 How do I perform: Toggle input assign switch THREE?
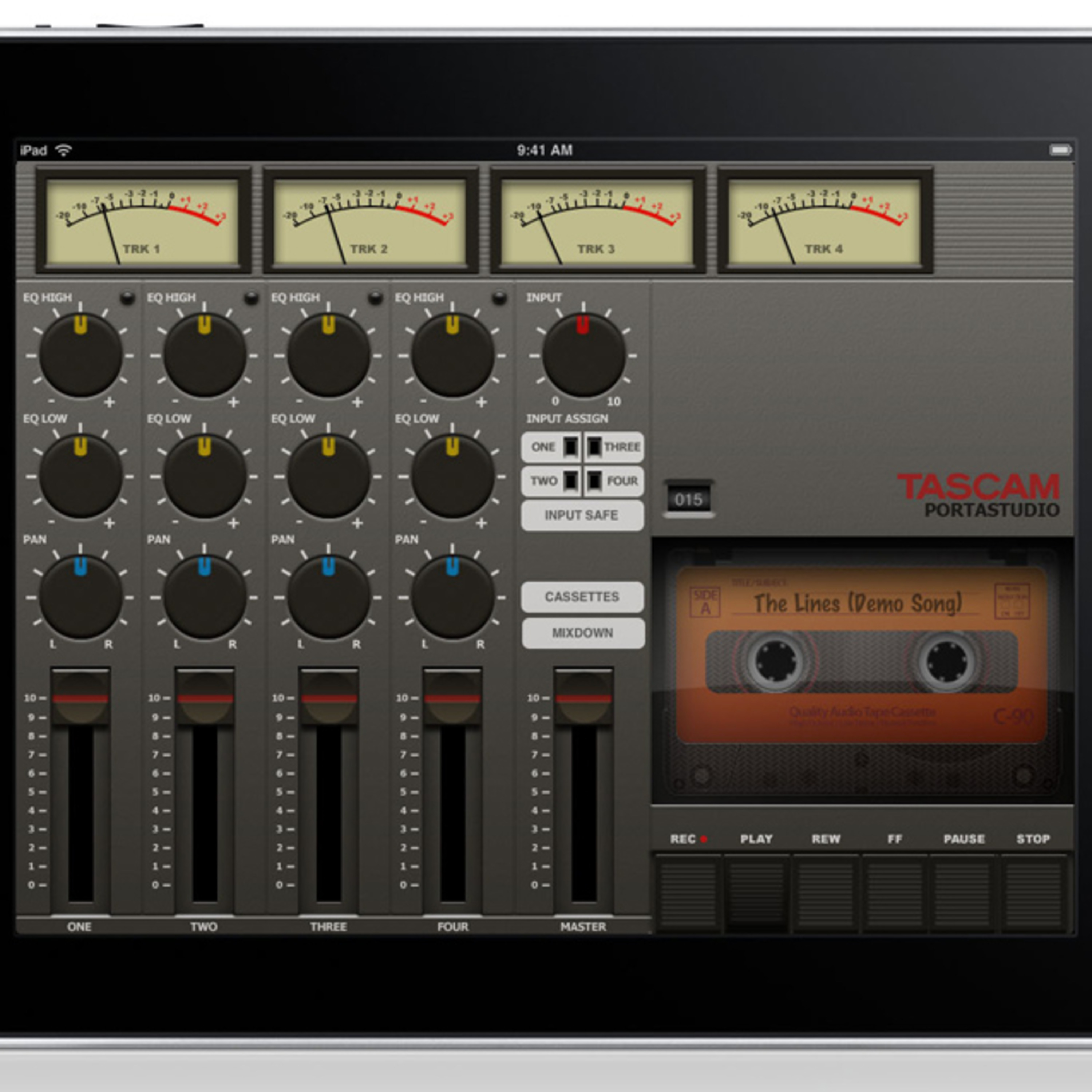click(x=614, y=447)
